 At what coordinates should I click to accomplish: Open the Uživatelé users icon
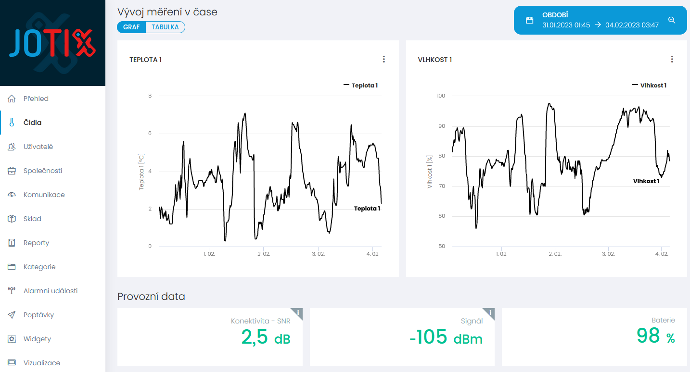tap(12, 147)
